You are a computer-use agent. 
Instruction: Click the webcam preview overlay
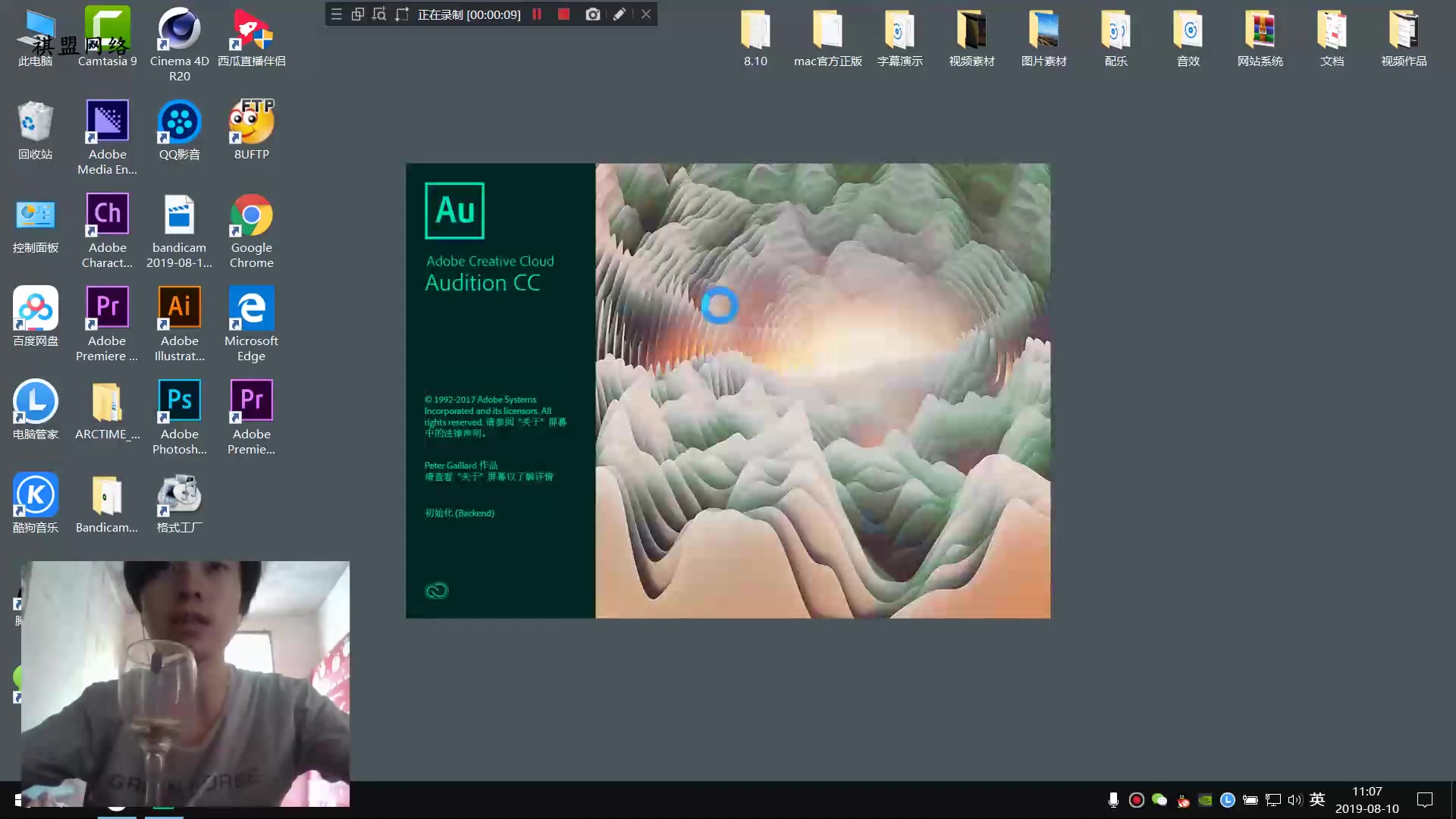coord(185,683)
